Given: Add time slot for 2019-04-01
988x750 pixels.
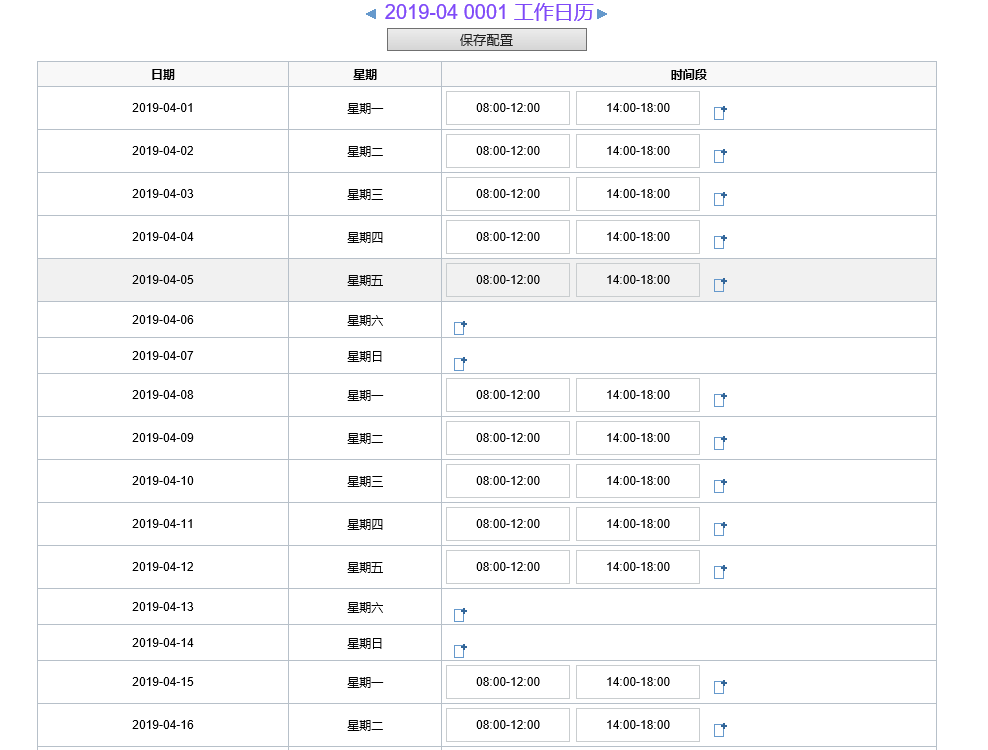Looking at the screenshot, I should click(720, 112).
